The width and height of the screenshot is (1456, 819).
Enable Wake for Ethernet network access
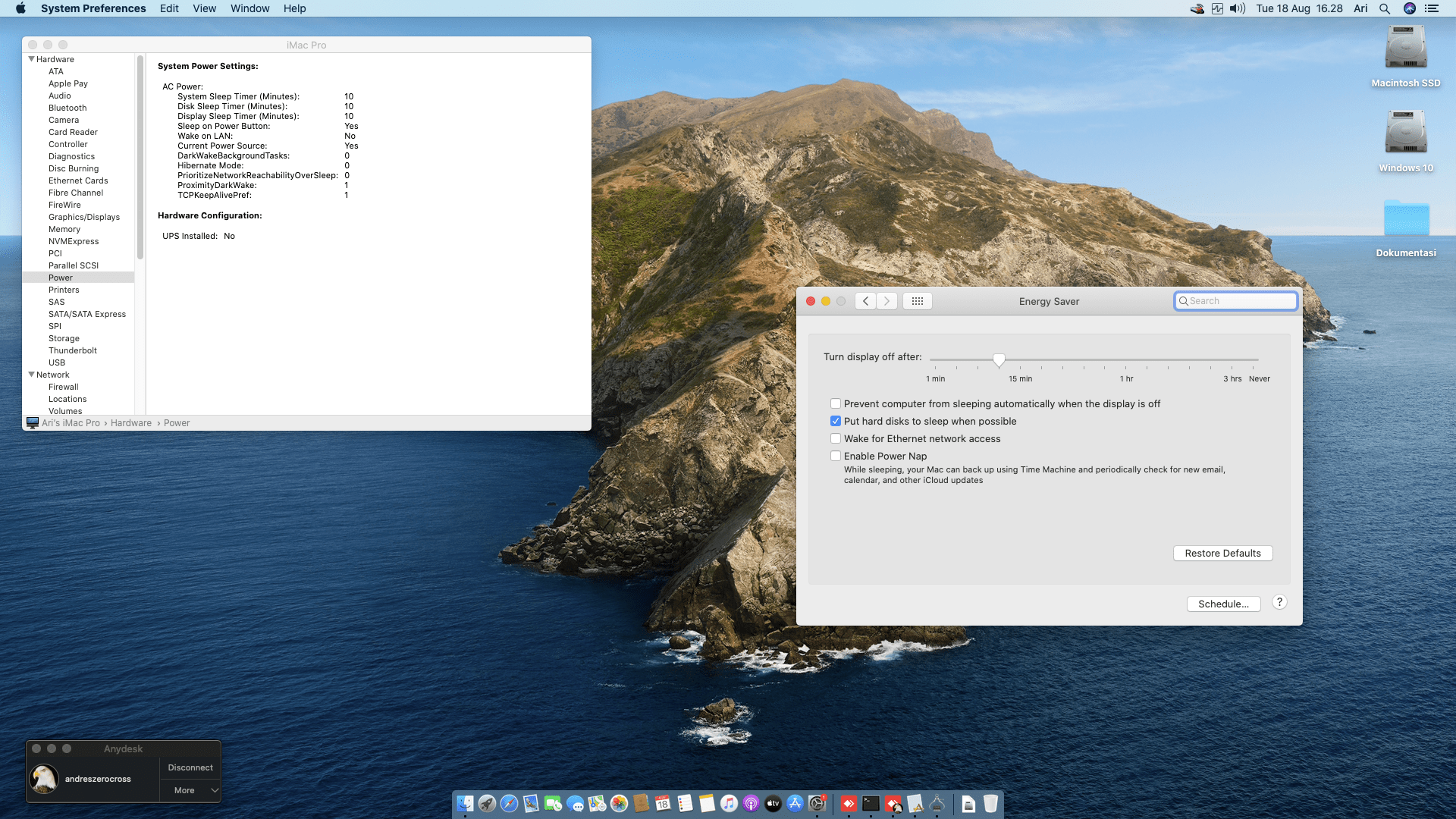[x=836, y=438]
